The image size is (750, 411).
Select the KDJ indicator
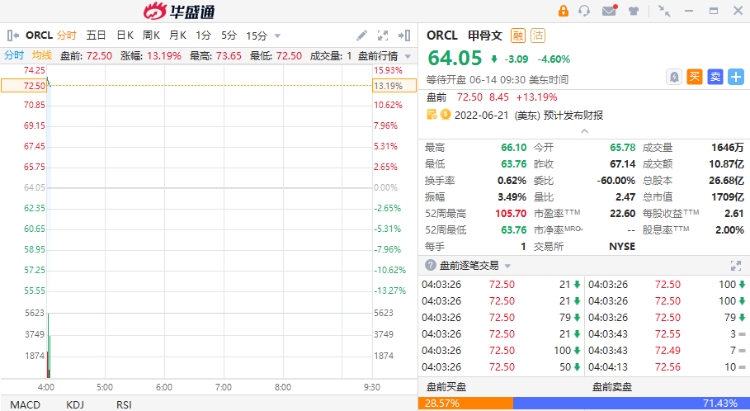75,403
